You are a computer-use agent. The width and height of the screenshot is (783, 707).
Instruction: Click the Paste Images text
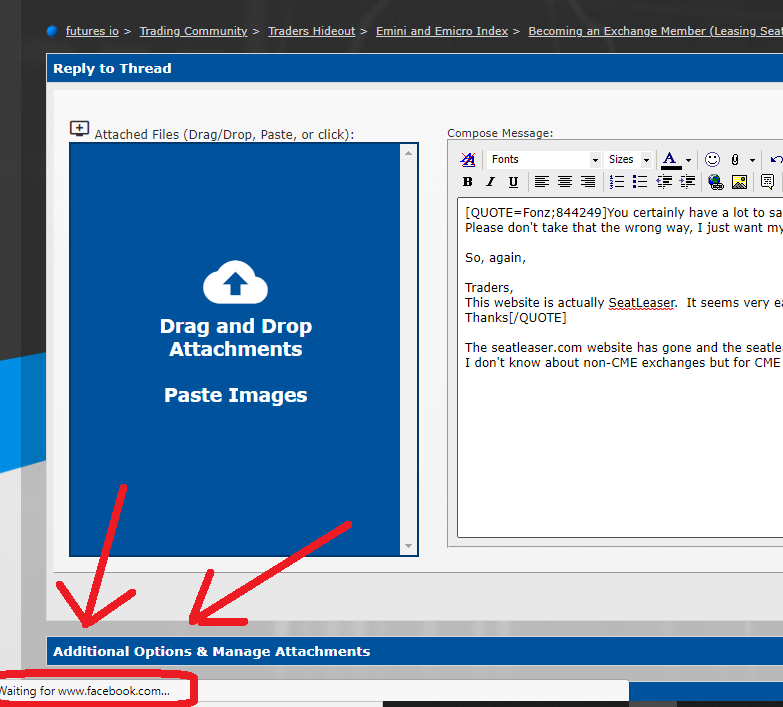[x=236, y=395]
